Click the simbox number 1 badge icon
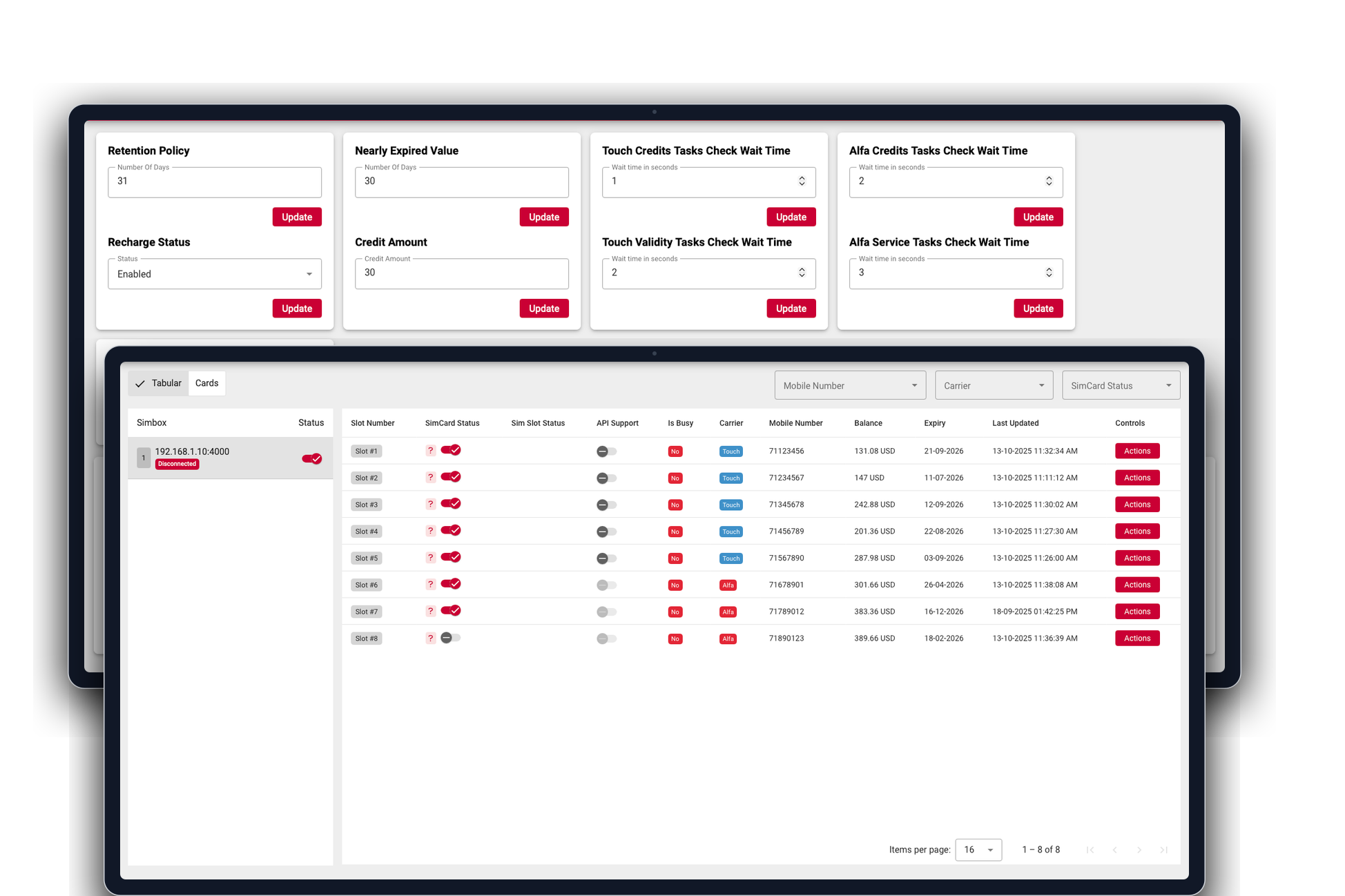Image resolution: width=1345 pixels, height=896 pixels. (x=144, y=458)
